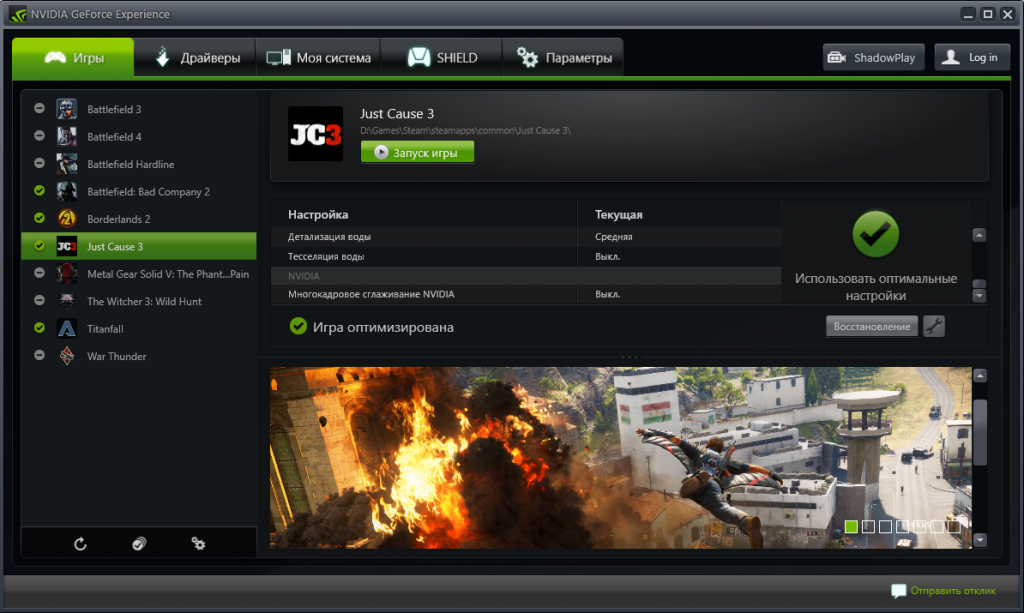Screen dimensions: 1024x613
Task: Open the Borderlands 2 game icon
Action: point(67,219)
